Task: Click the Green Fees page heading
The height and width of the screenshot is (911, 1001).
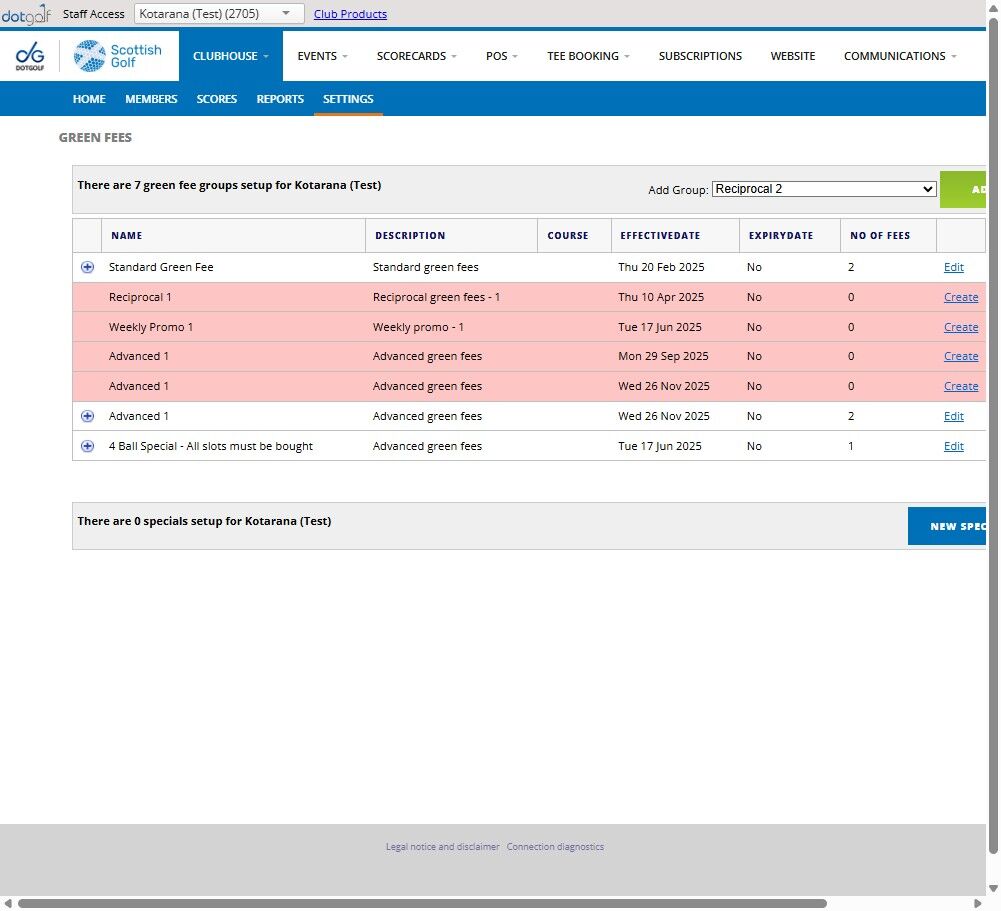Action: (x=95, y=138)
